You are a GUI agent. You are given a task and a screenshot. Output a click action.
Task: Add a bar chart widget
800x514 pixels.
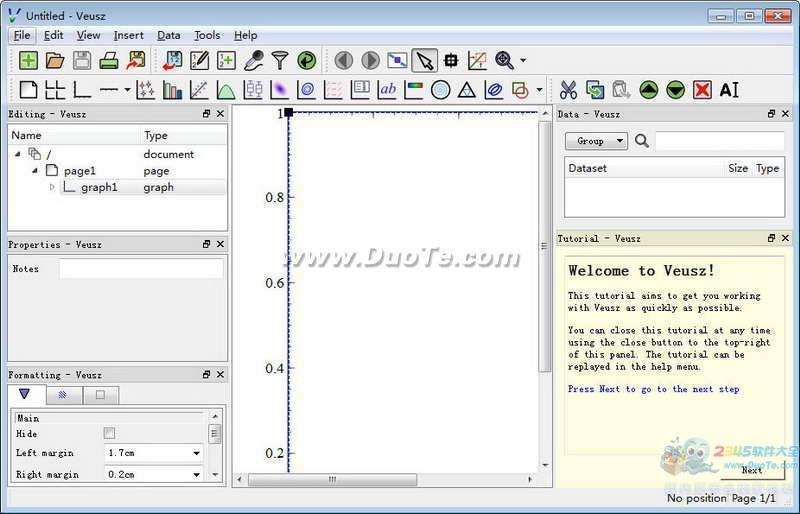pos(172,90)
